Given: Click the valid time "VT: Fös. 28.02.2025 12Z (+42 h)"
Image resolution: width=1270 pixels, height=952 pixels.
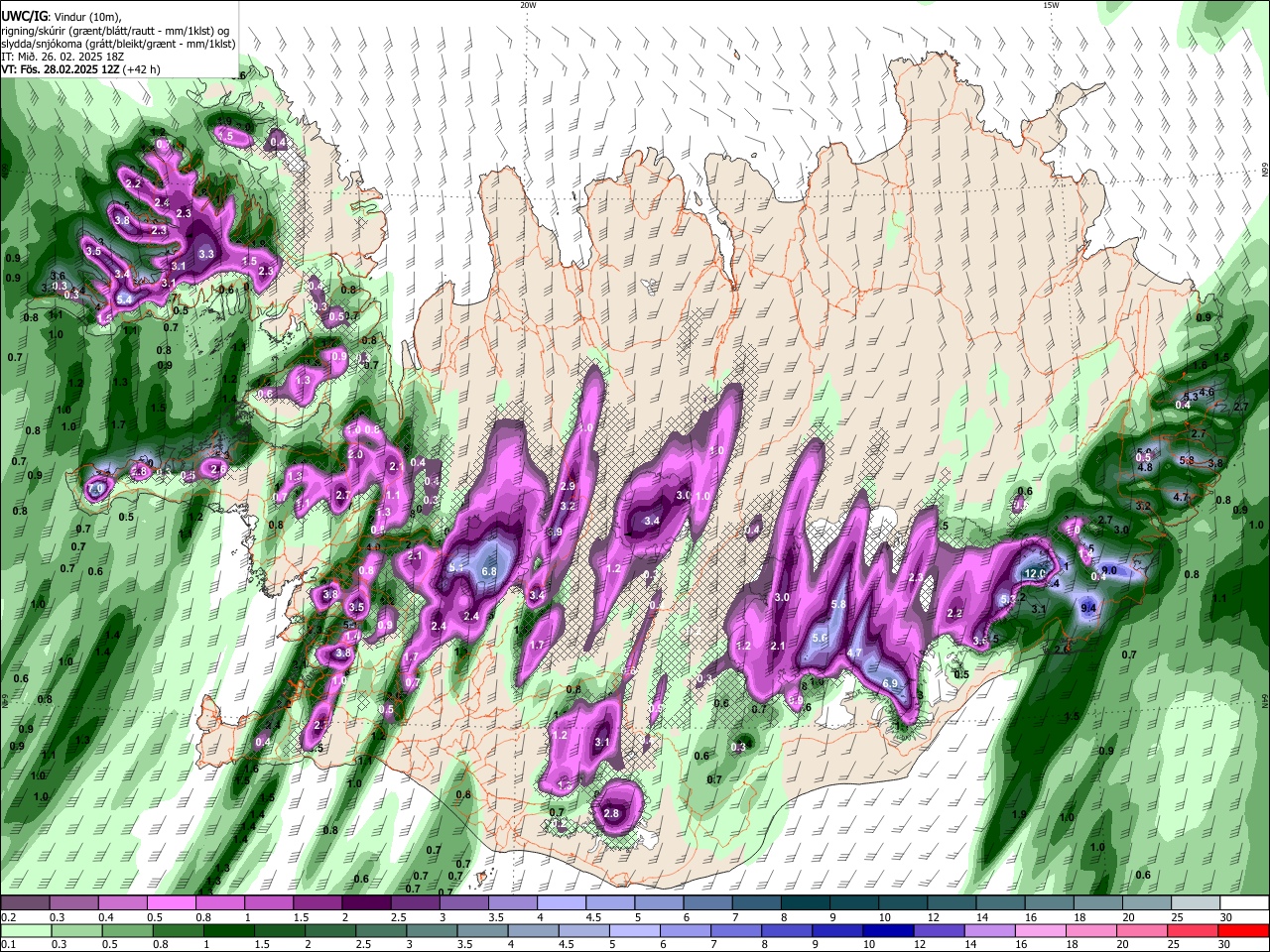Looking at the screenshot, I should (x=80, y=70).
